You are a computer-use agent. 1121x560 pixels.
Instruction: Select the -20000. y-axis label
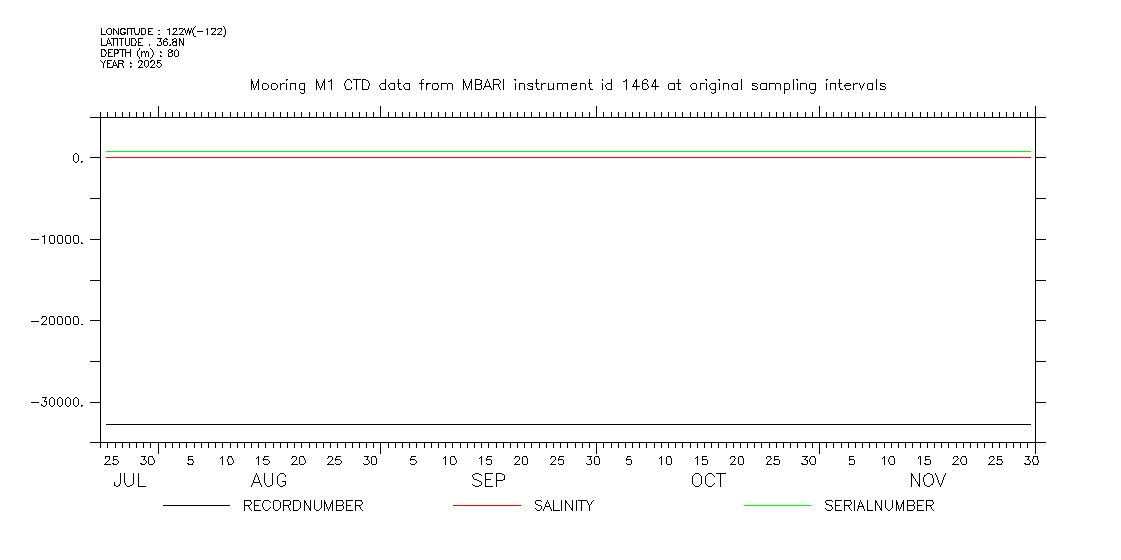[x=60, y=321]
